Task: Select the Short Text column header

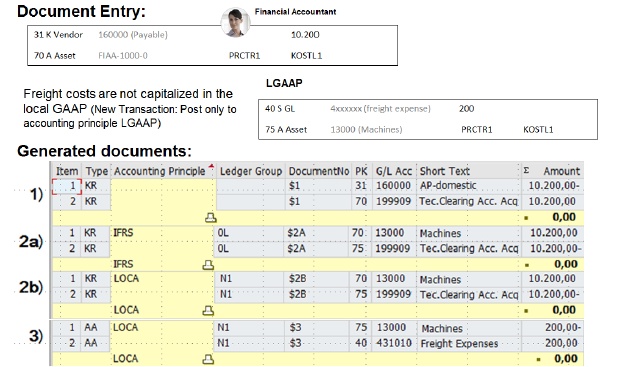Action: [x=445, y=171]
